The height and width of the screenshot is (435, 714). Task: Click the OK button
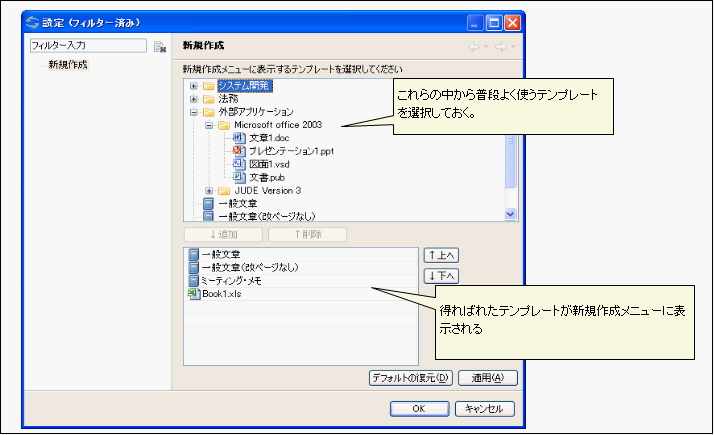419,409
